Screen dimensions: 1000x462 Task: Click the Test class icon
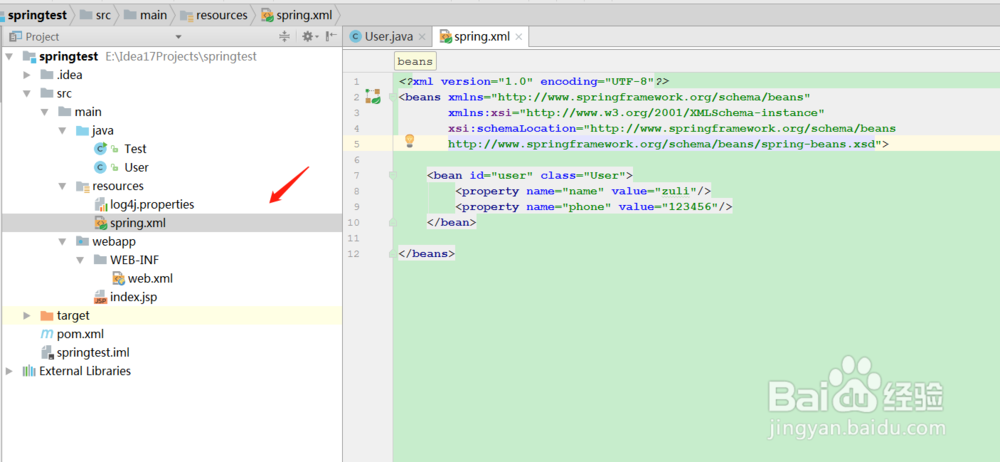coord(100,149)
